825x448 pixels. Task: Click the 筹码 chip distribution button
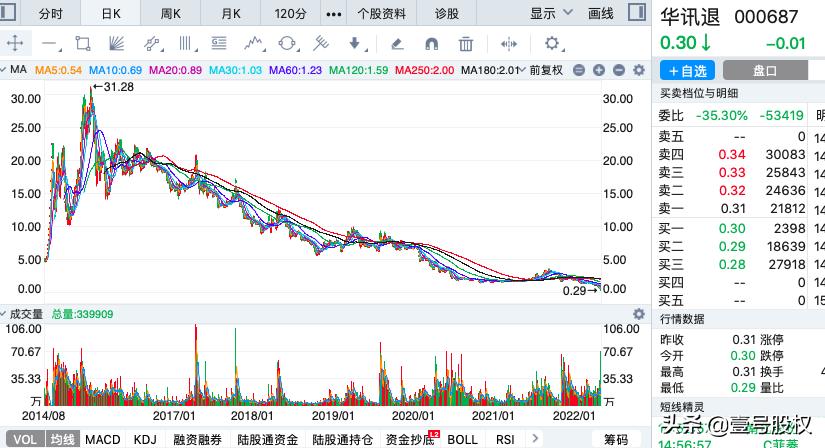tap(616, 439)
